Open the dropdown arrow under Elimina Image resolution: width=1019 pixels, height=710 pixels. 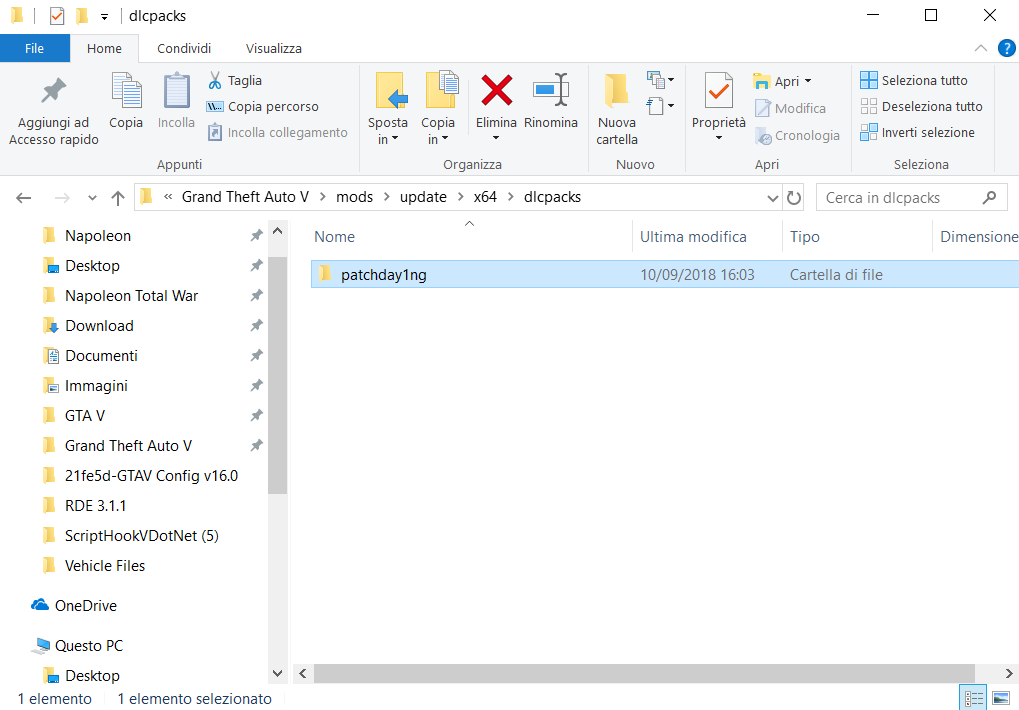point(496,138)
